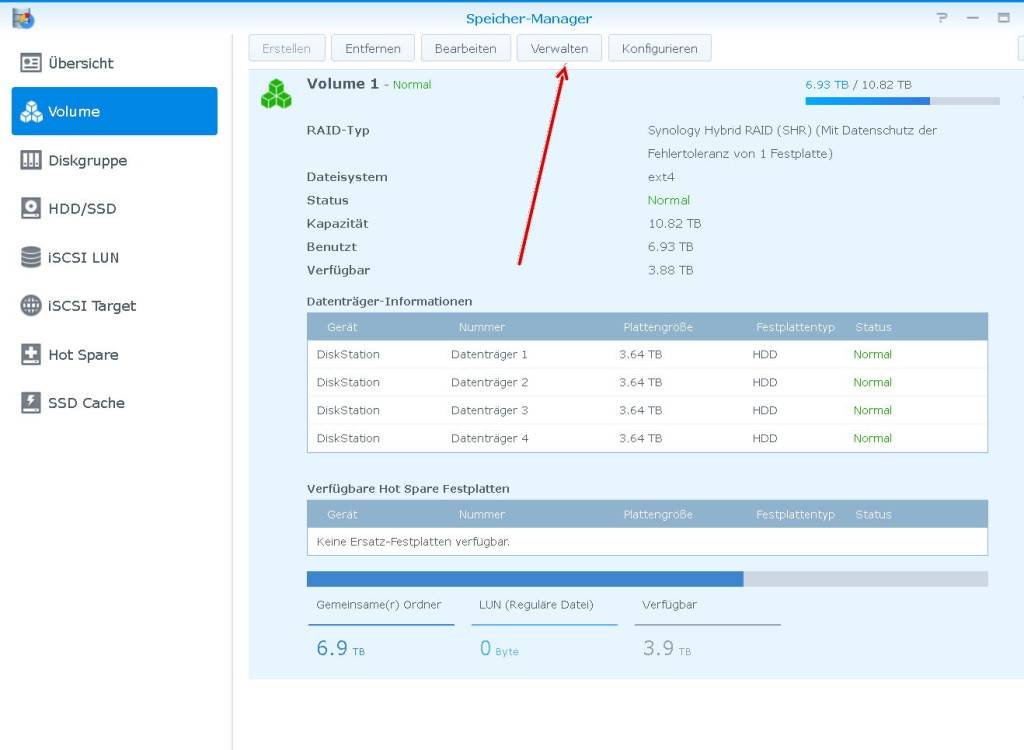Click the Bearbeiten button

(x=466, y=48)
